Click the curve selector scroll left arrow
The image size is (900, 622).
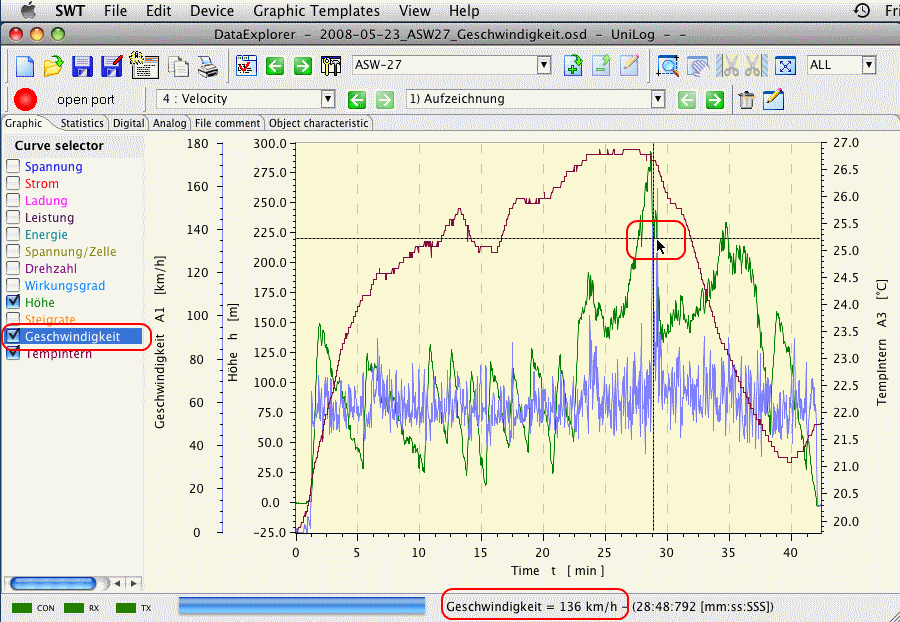pyautogui.click(x=118, y=584)
